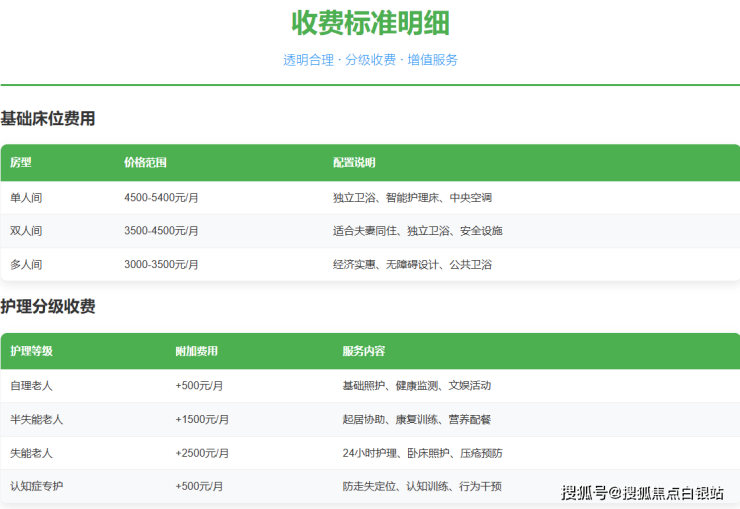This screenshot has height=509, width=740.
Task: Click the 4500-5400元/月 price cell
Action: [161, 198]
